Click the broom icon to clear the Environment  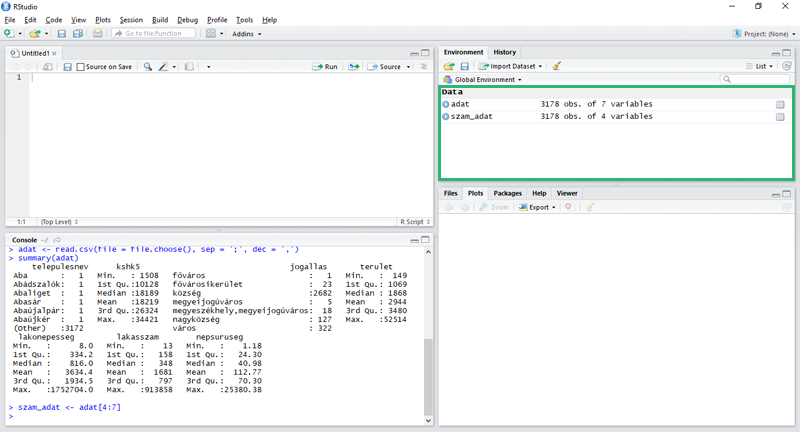(x=557, y=66)
